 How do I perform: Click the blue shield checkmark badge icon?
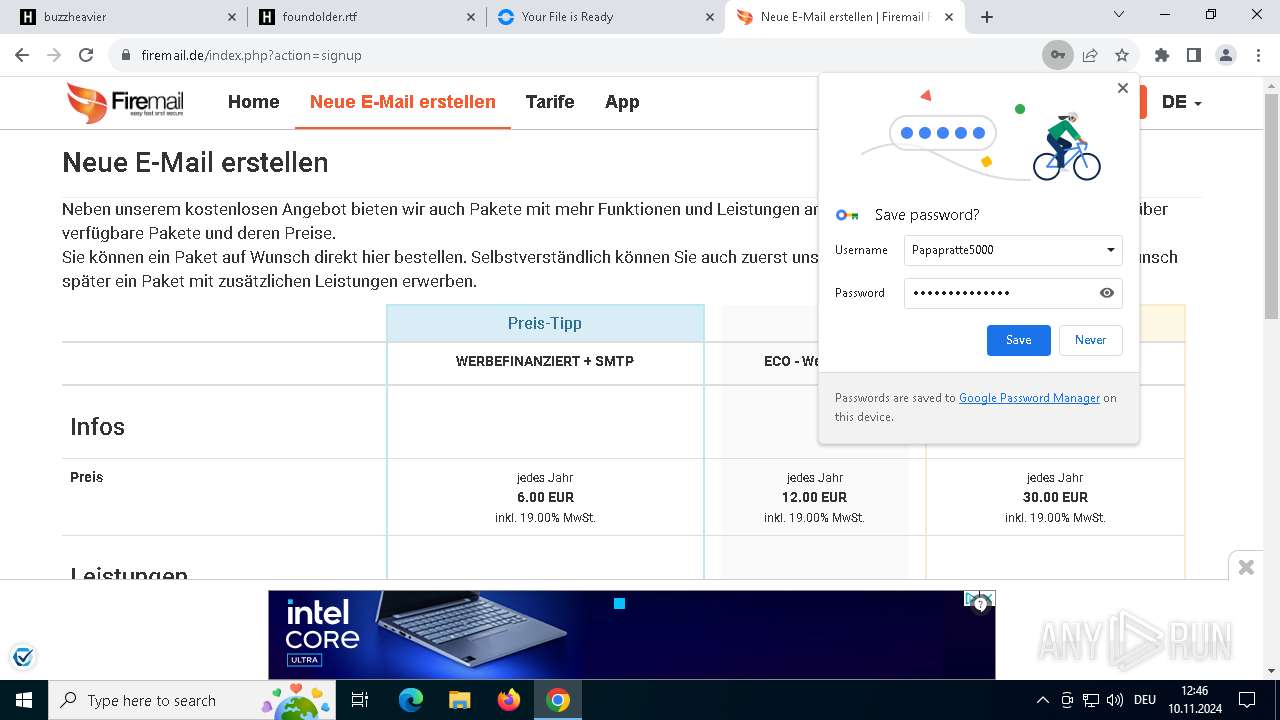click(23, 657)
